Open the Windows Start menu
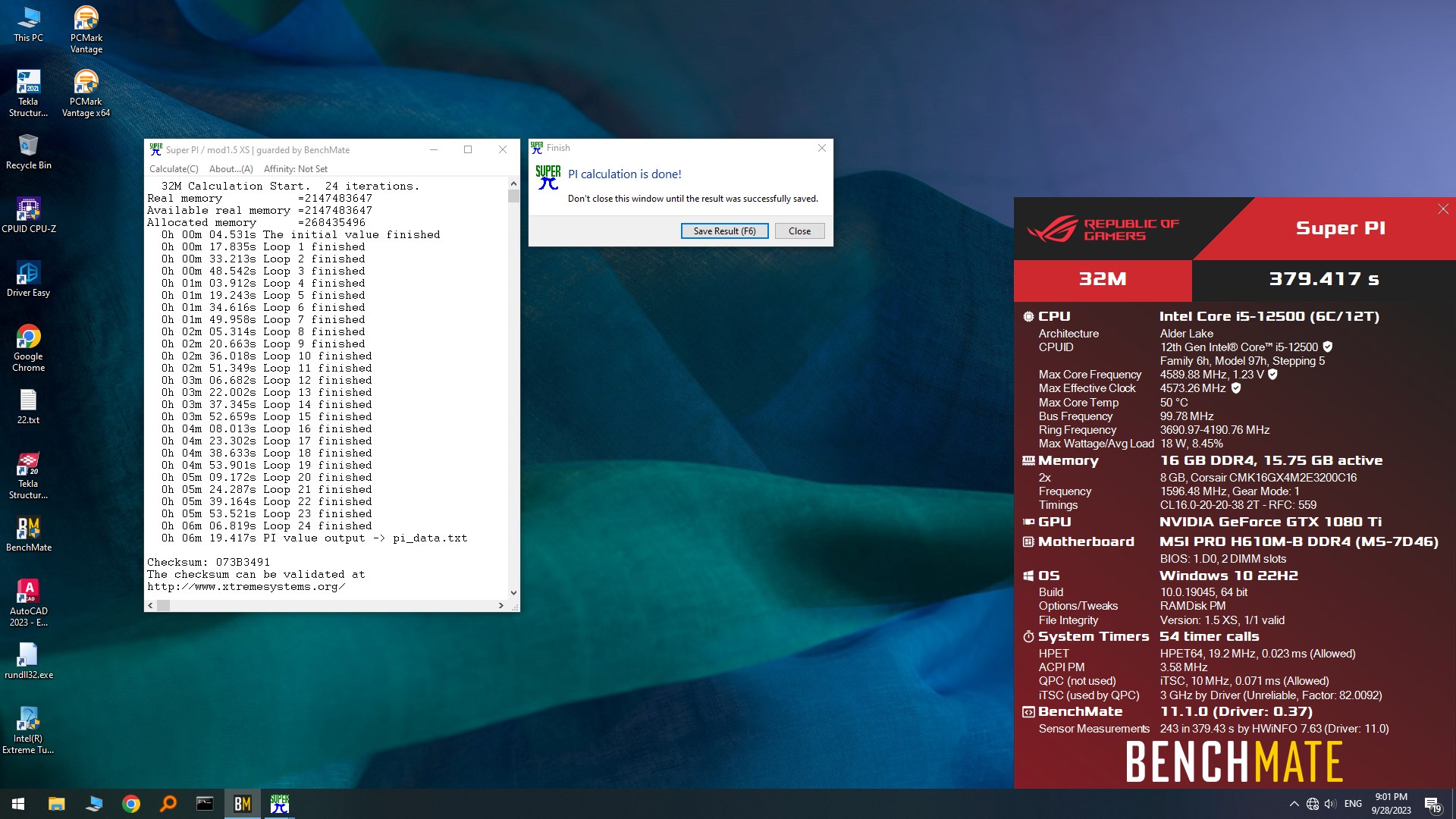Image resolution: width=1456 pixels, height=819 pixels. click(x=18, y=804)
